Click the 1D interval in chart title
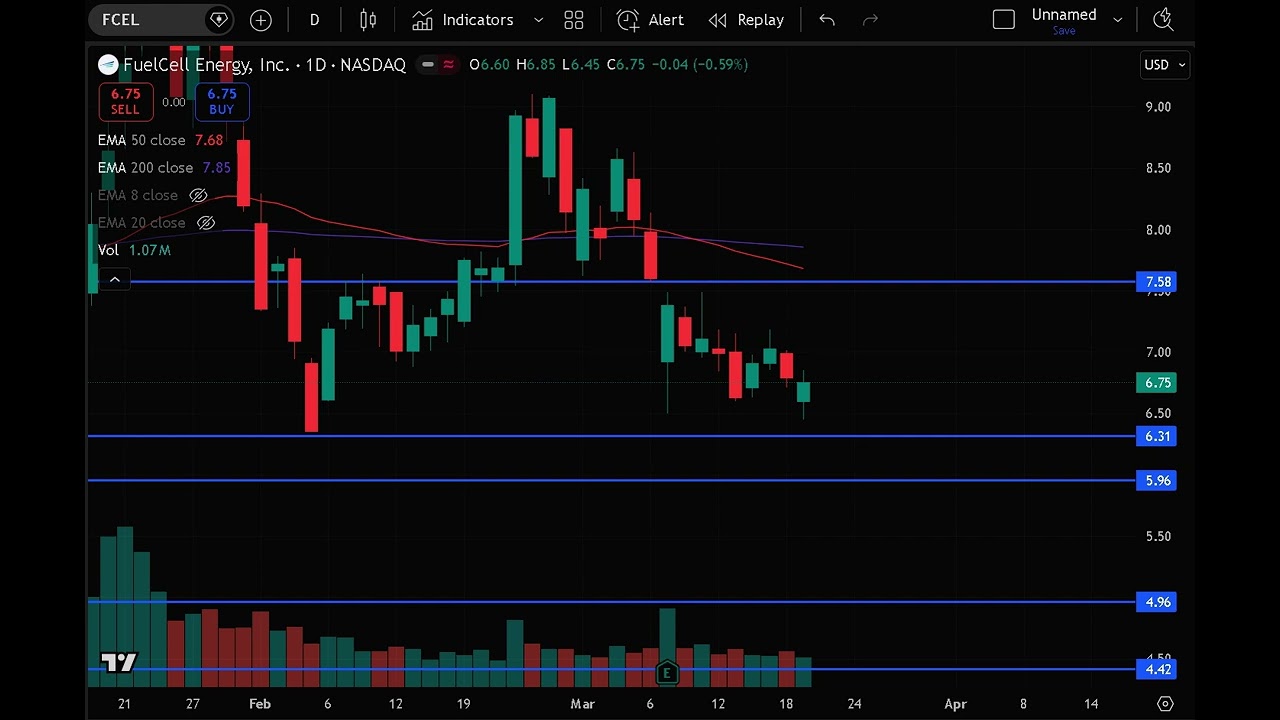The image size is (1280, 720). (316, 65)
